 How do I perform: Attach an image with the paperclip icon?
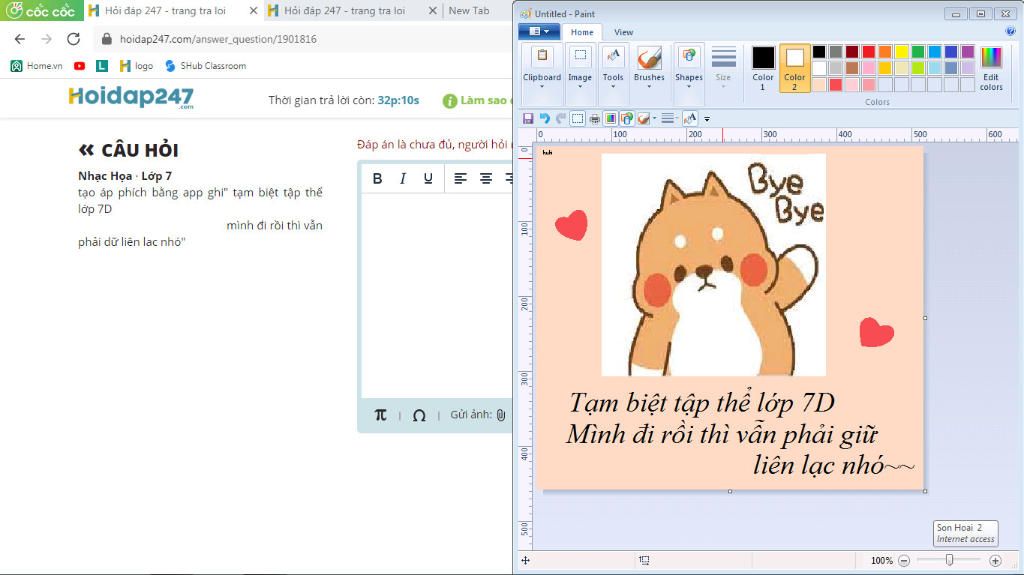pos(501,415)
